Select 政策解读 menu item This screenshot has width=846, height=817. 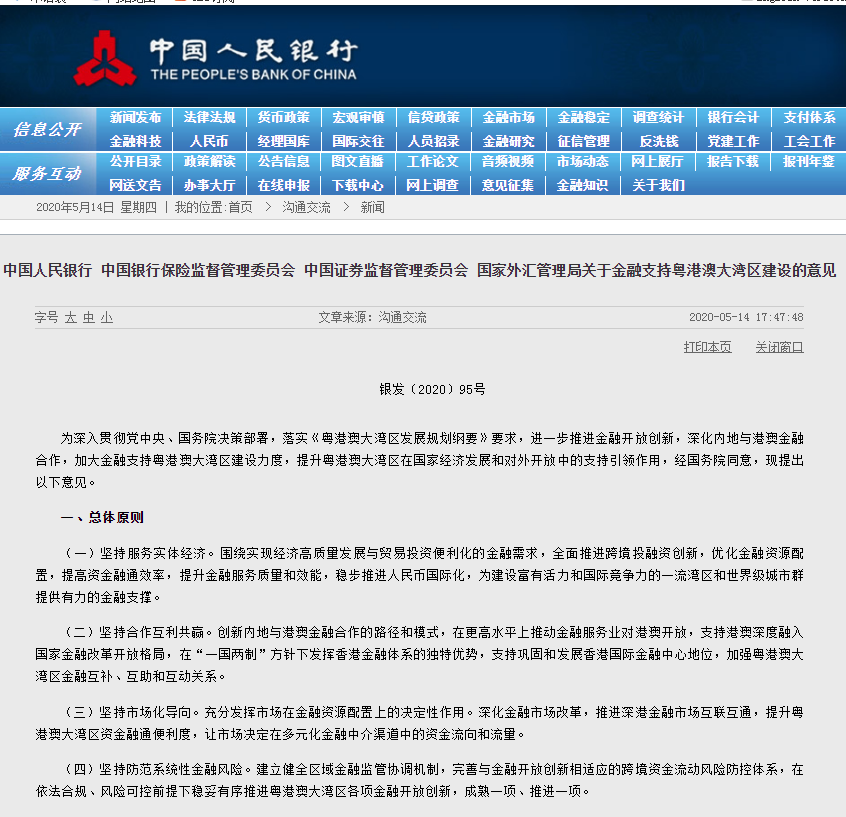[209, 161]
